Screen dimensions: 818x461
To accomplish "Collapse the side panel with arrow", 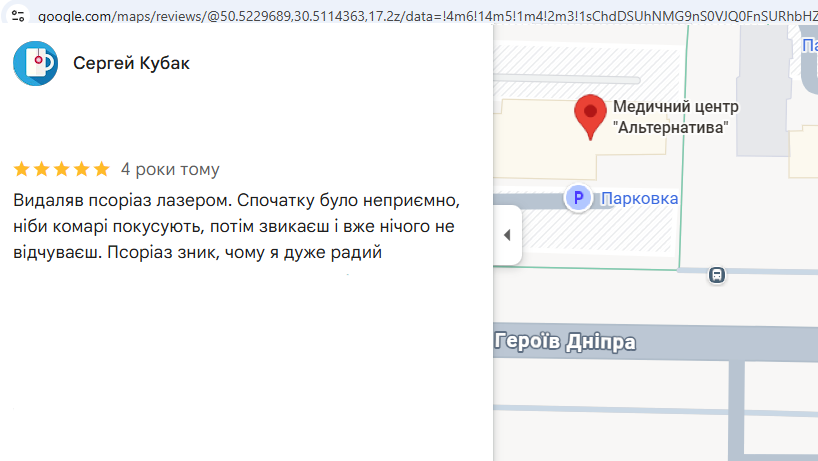I will point(507,235).
